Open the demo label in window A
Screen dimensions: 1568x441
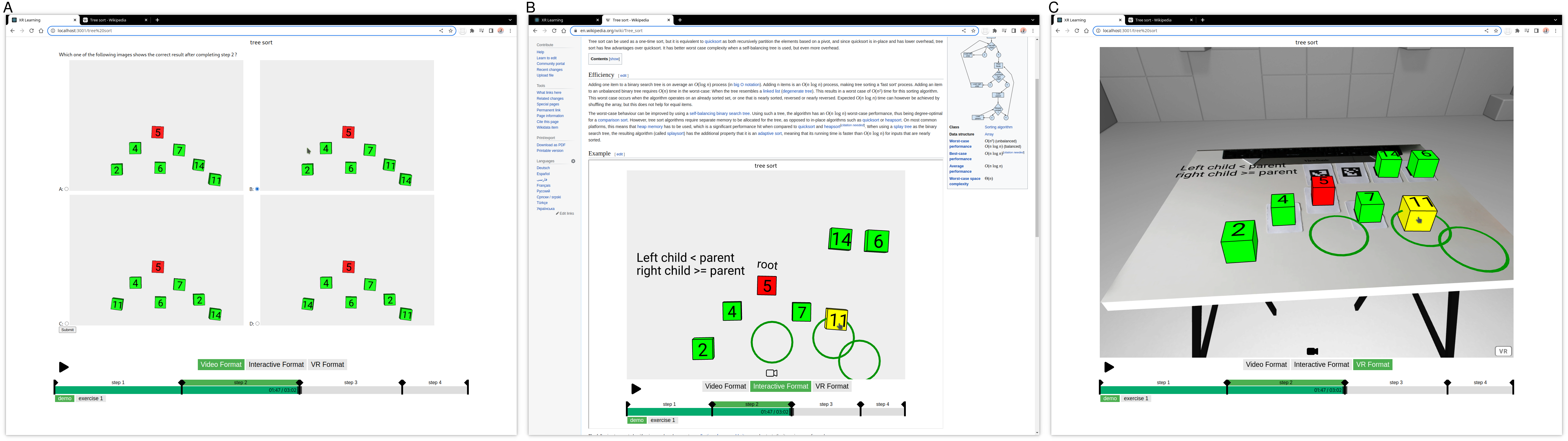pyautogui.click(x=65, y=398)
